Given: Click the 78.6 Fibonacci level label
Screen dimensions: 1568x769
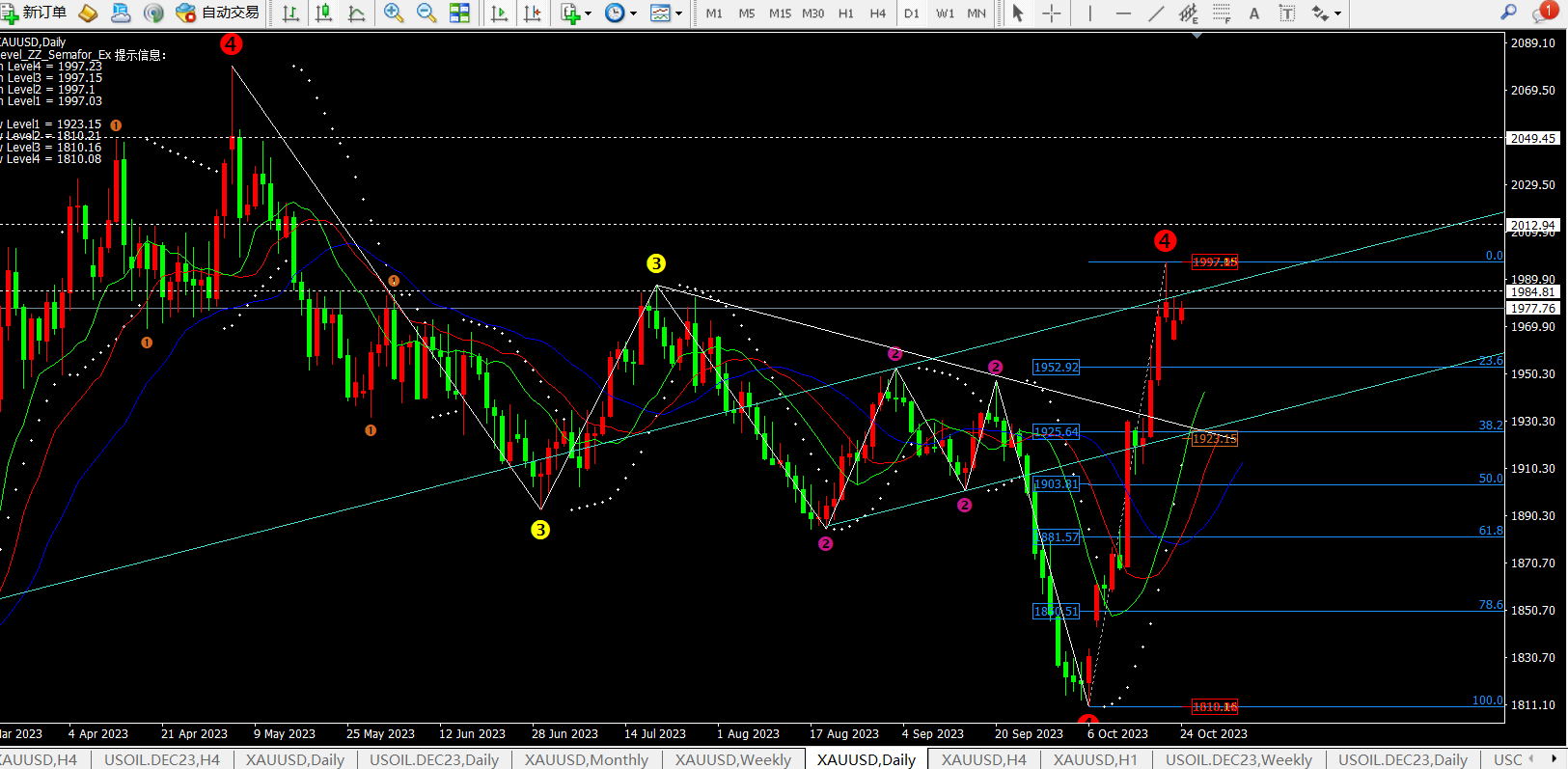Looking at the screenshot, I should click(x=1491, y=605).
